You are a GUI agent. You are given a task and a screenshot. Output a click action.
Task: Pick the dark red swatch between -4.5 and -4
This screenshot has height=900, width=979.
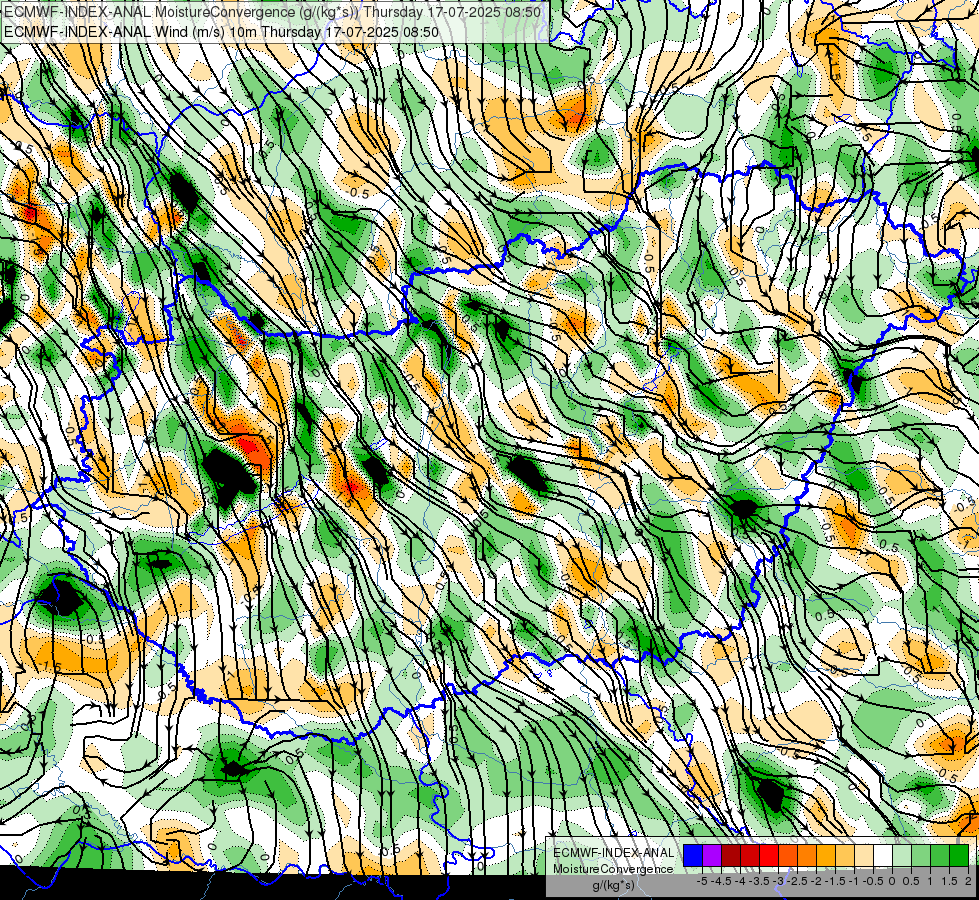[731, 856]
